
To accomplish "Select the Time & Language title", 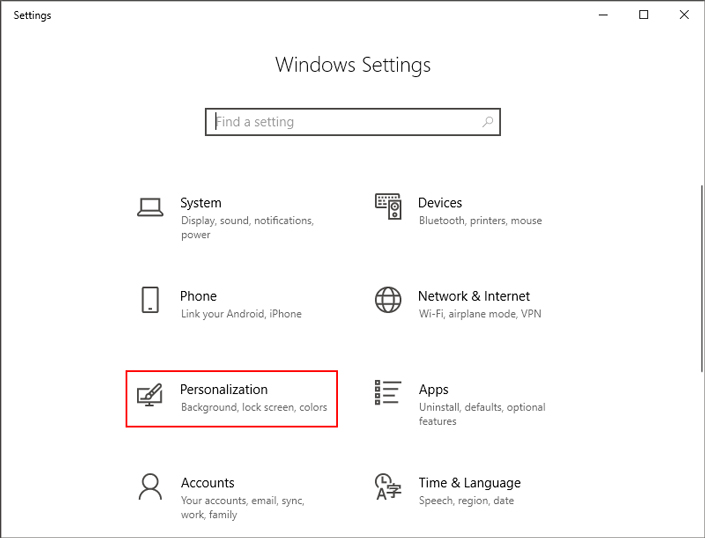I will [470, 483].
